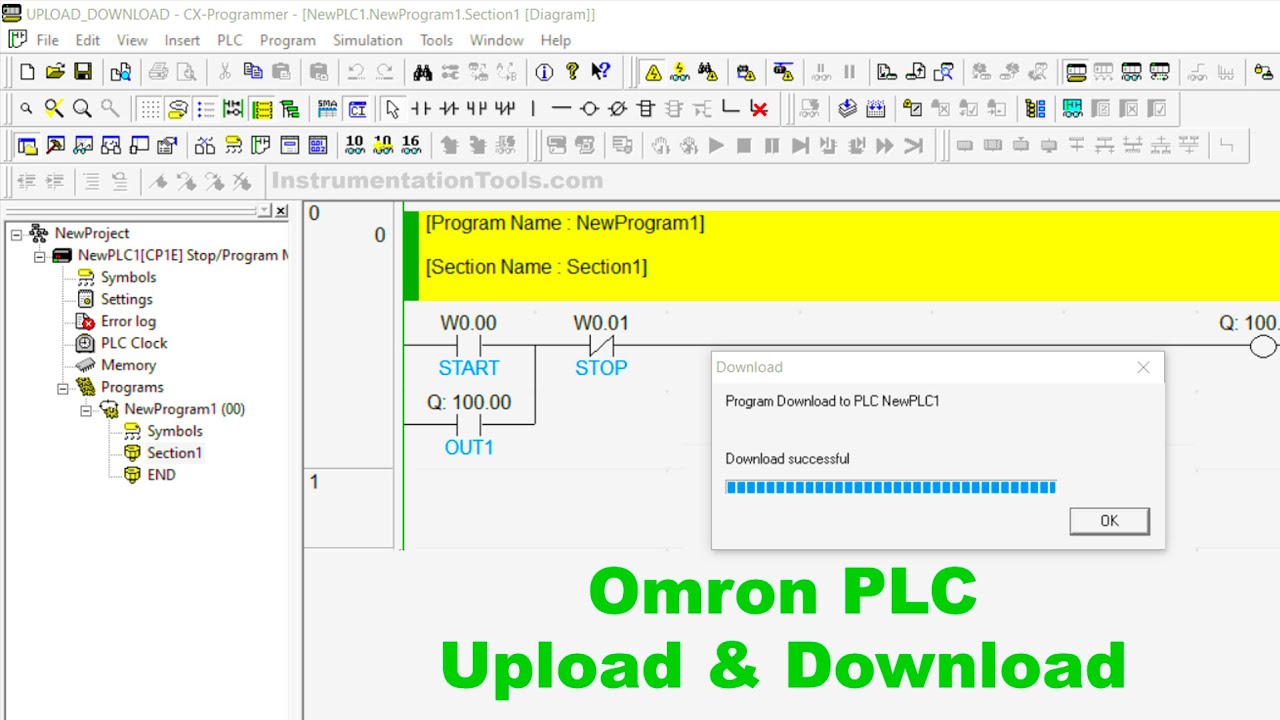Click the Section Name : Section1 text
The width and height of the screenshot is (1280, 720).
536,267
